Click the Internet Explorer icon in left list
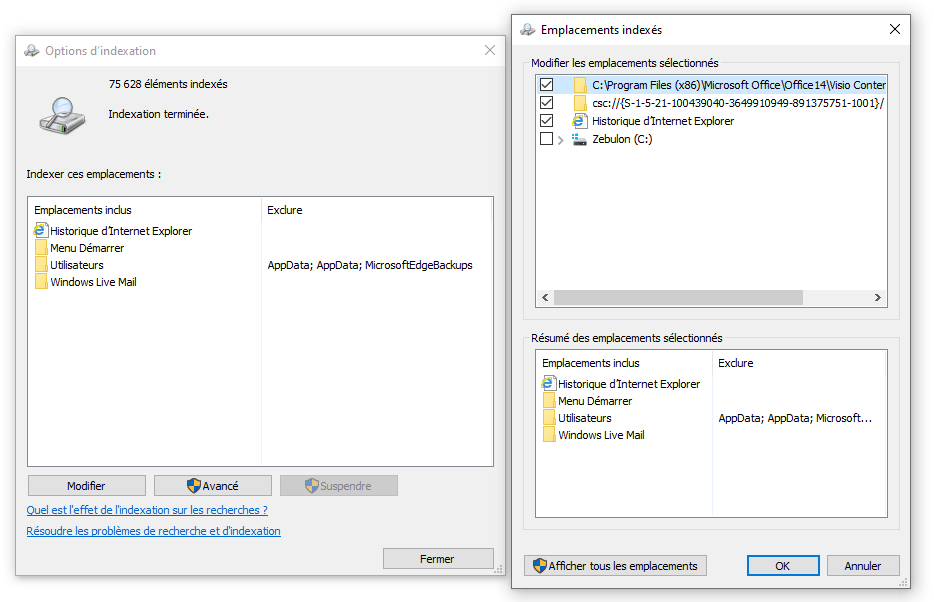Screen dimensions: 934x602 pos(41,231)
